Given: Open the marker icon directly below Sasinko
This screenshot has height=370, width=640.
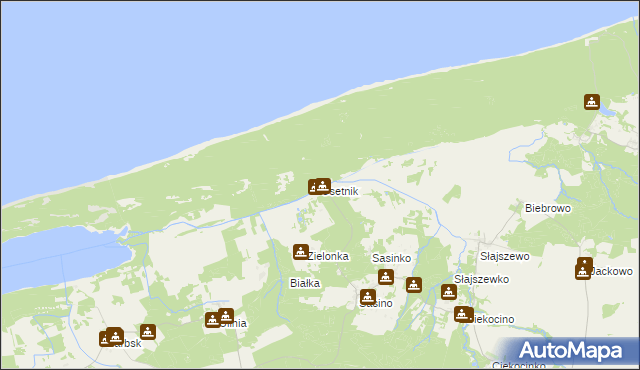Looking at the screenshot, I should click(386, 277).
